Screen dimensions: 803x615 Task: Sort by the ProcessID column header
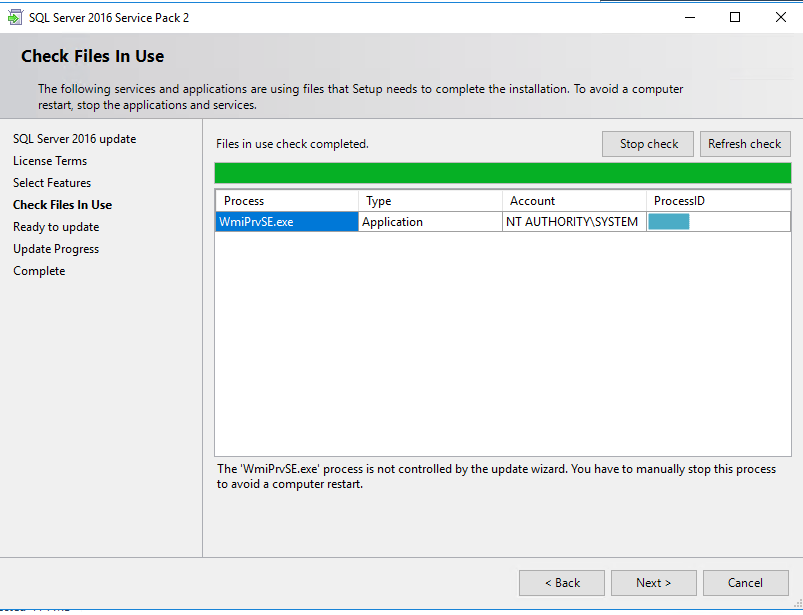(719, 201)
